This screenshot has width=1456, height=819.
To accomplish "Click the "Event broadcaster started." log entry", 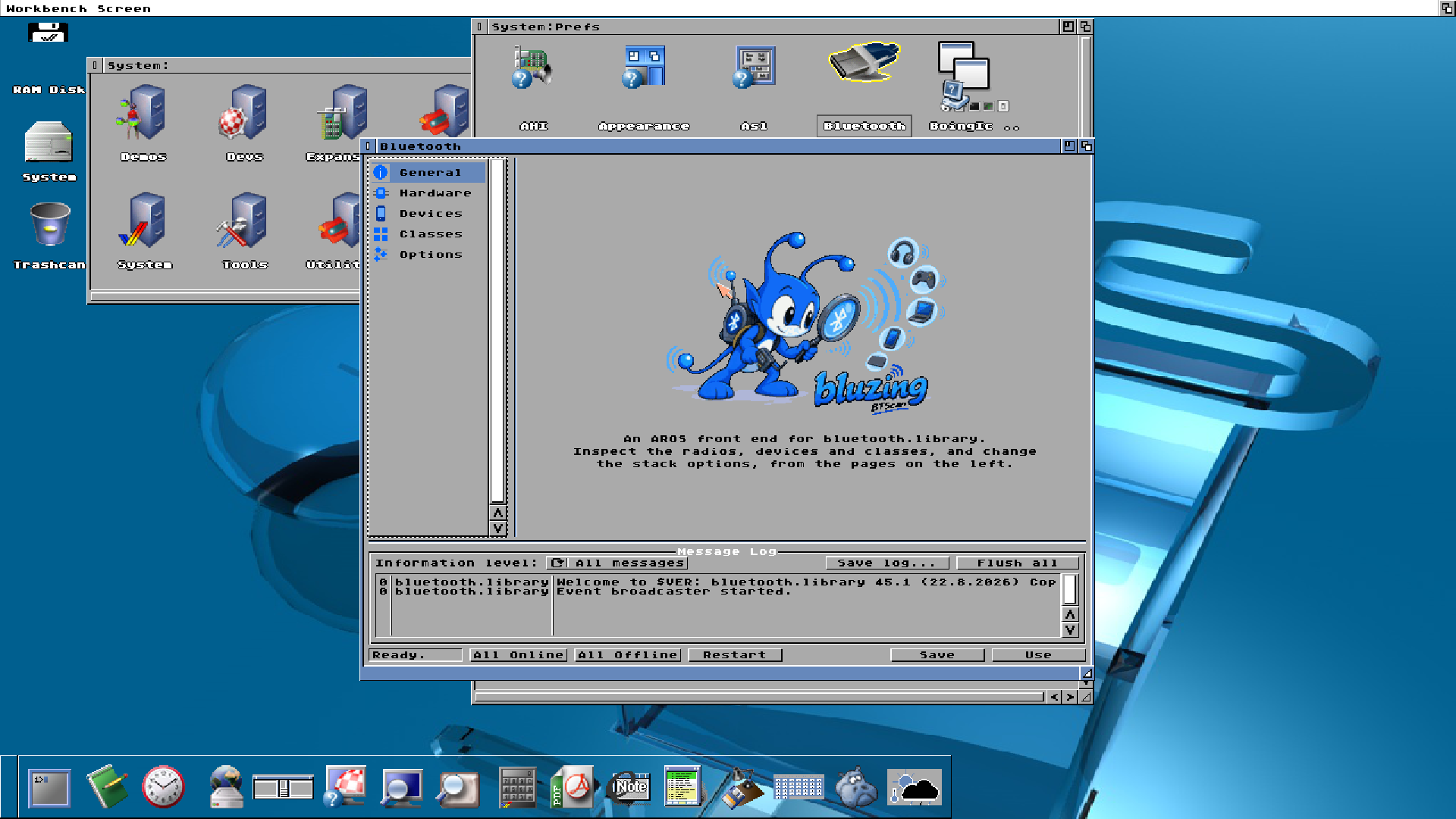I will (673, 591).
